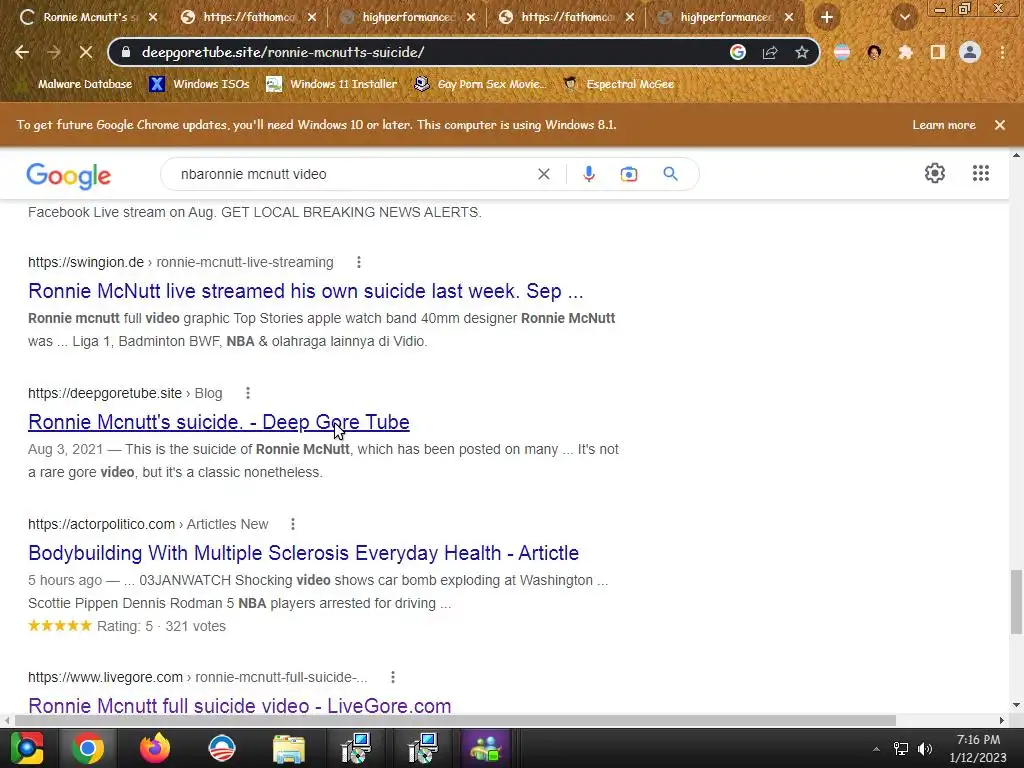1024x768 pixels.
Task: Click the vertical scrollbar thumb
Action: pos(1016,601)
